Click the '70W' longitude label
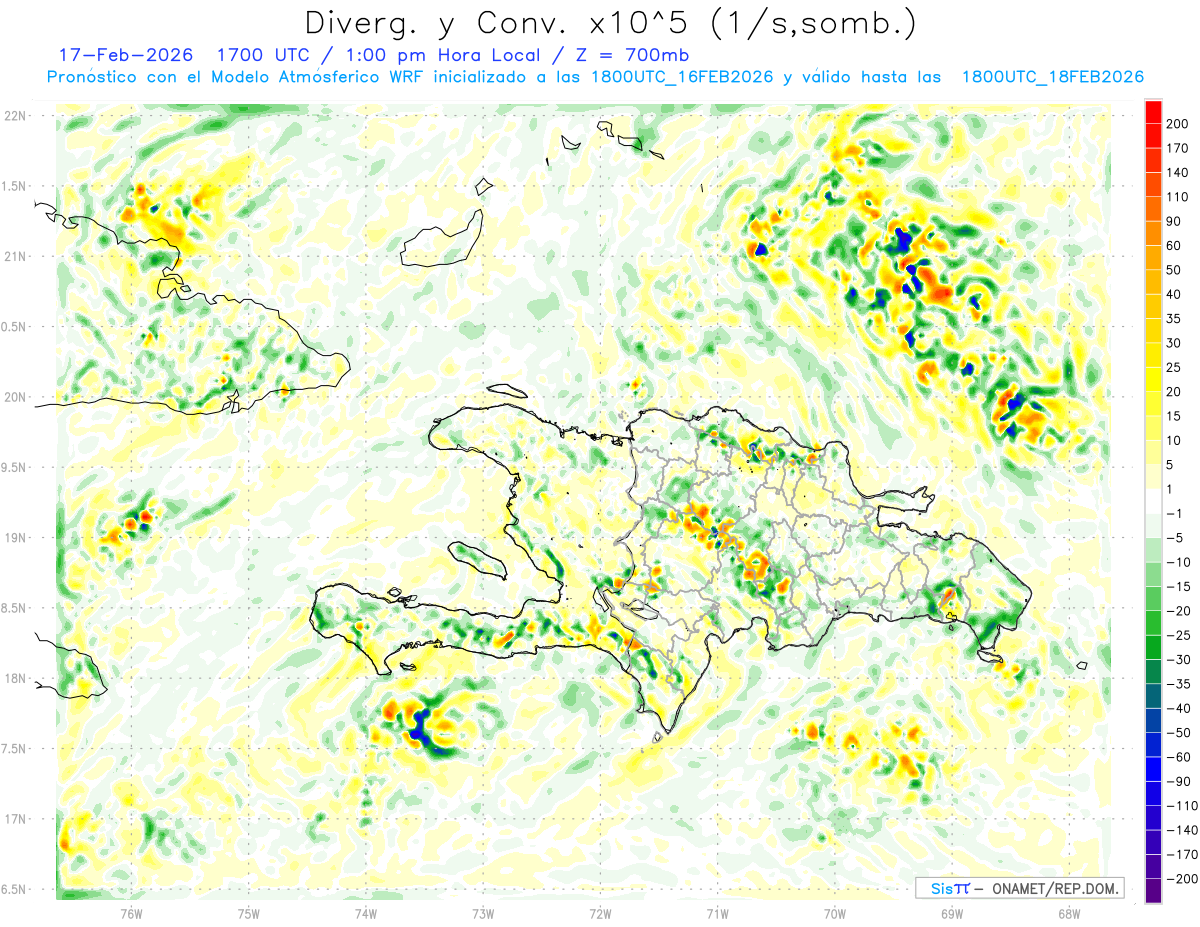This screenshot has height=927, width=1200. [835, 913]
